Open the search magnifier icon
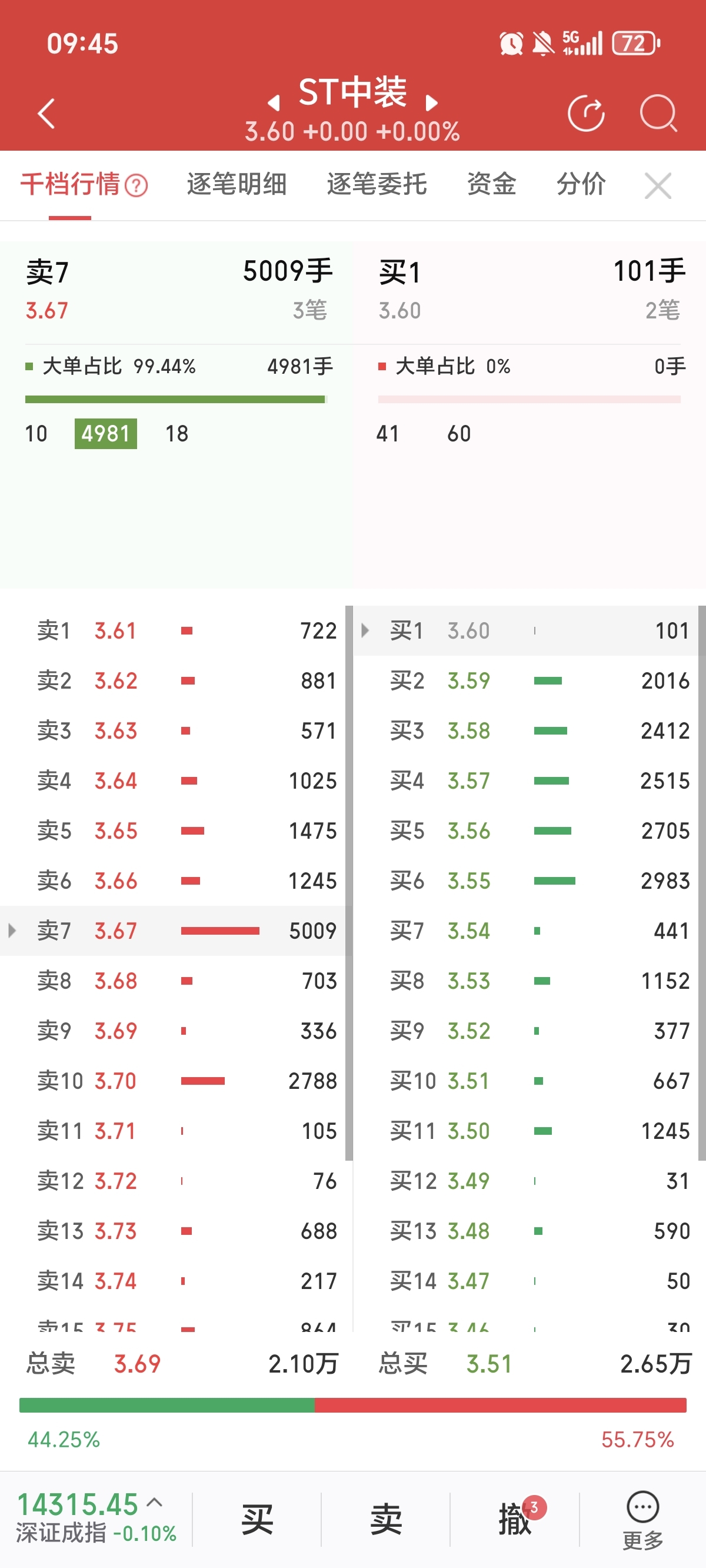 coord(658,114)
